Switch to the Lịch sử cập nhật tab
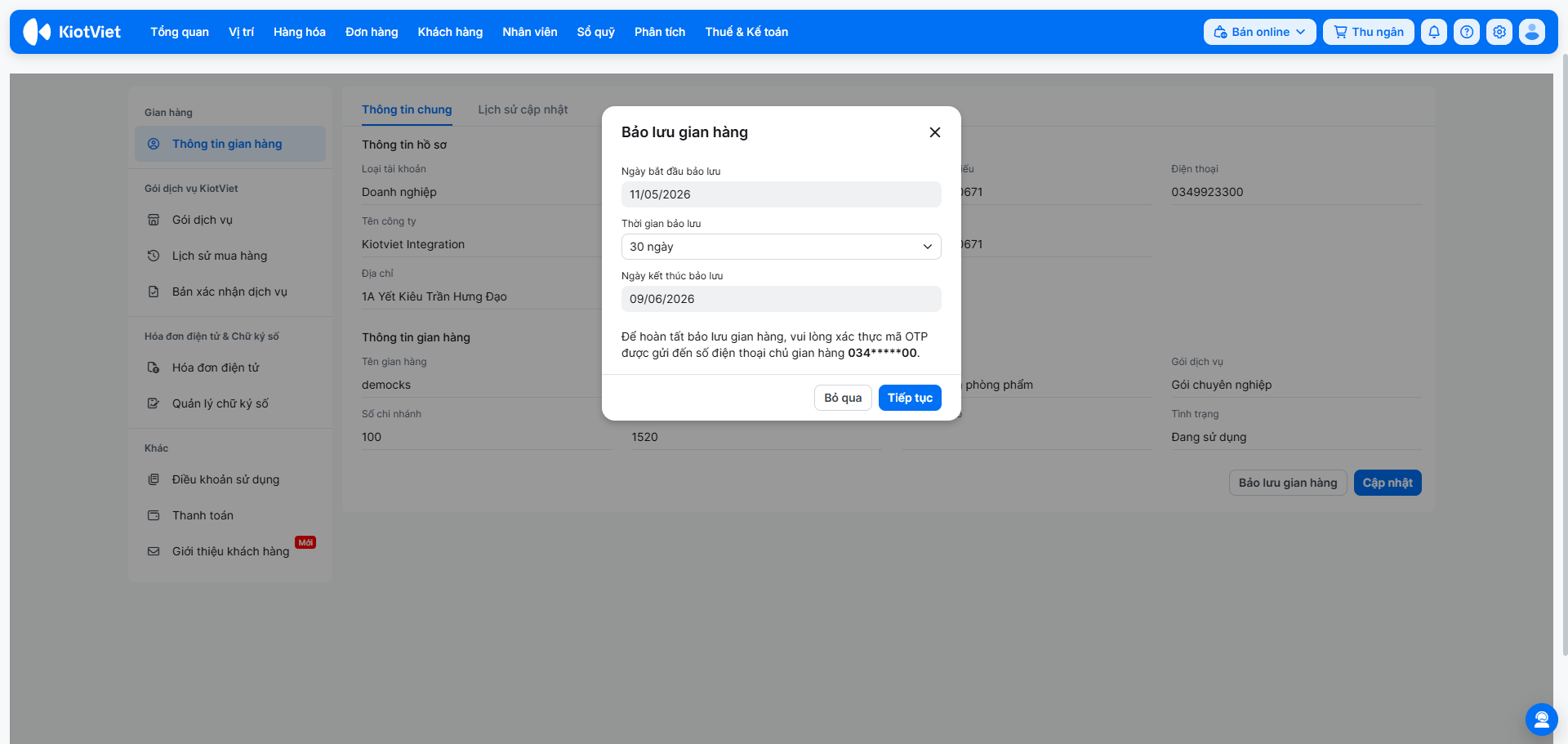The height and width of the screenshot is (744, 1568). (x=523, y=109)
